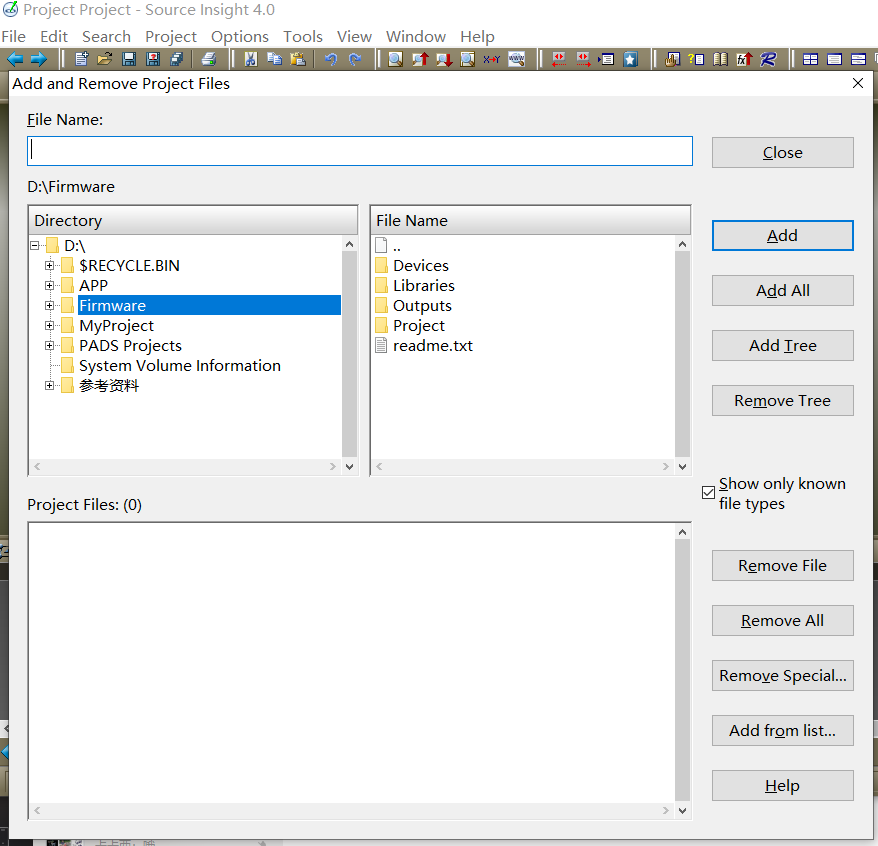Click the Remove Tree button
Viewport: 878px width, 846px height.
coord(782,400)
